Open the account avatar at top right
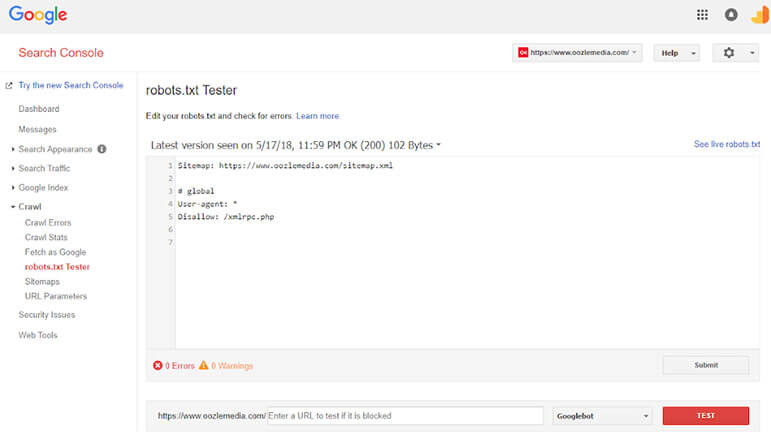 (x=761, y=15)
